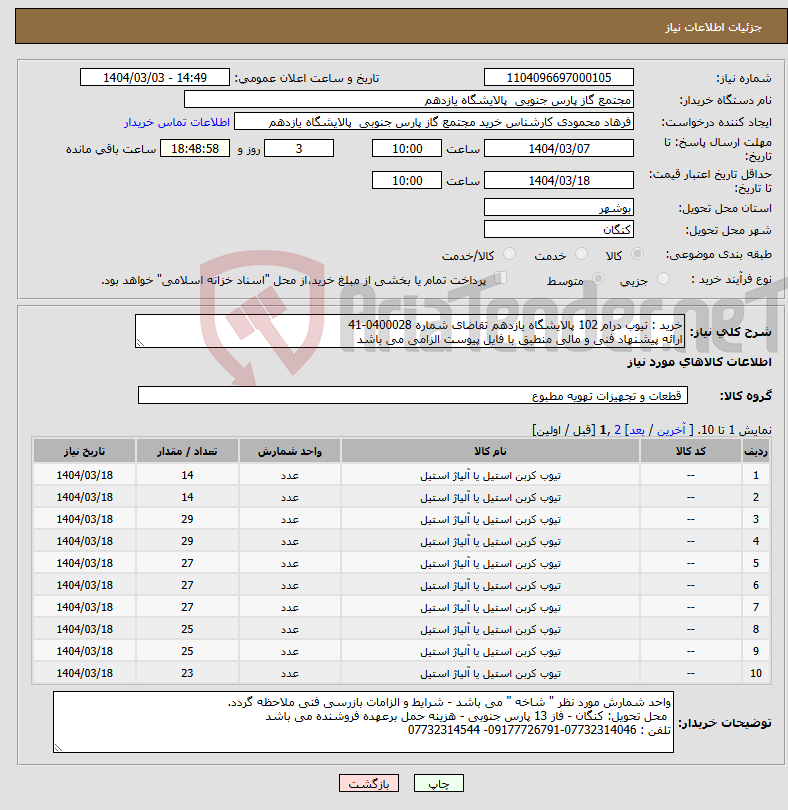Screen dimensions: 788x810
Task: Click the request number field 1104096697000105
Action: coord(559,77)
